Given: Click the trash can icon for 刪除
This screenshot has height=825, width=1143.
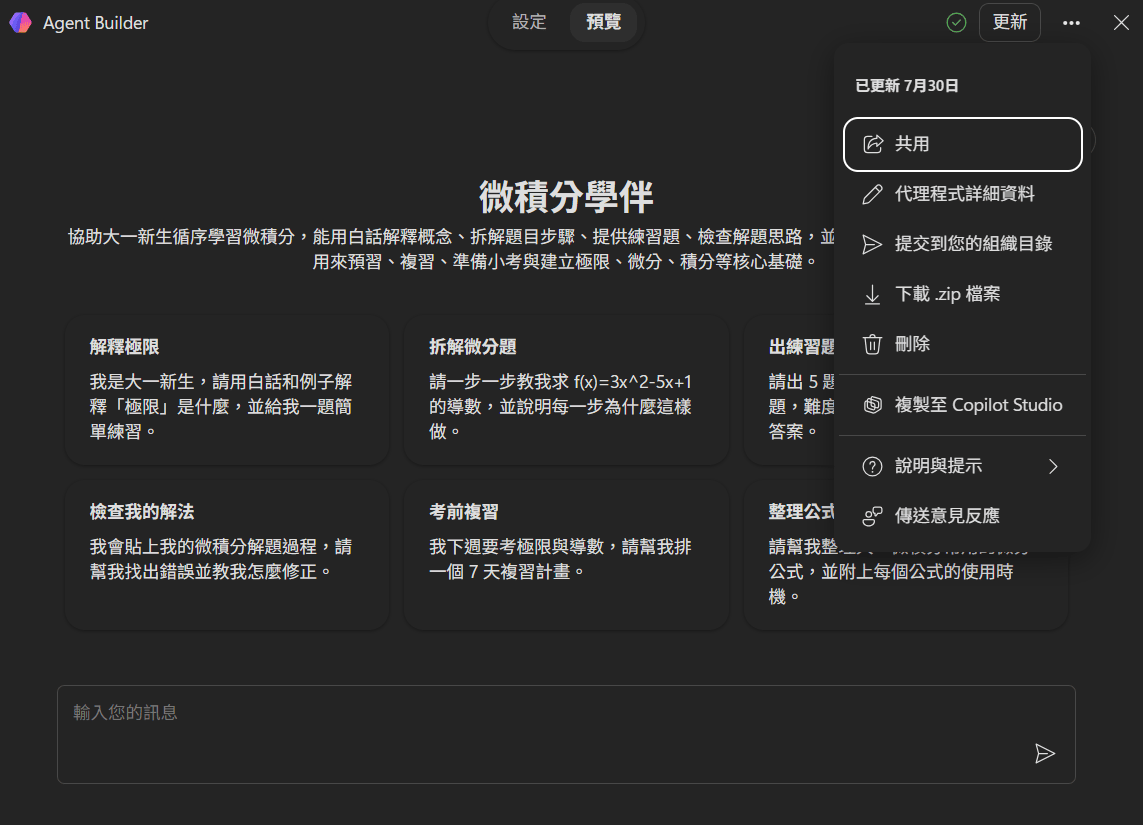Looking at the screenshot, I should 873,344.
